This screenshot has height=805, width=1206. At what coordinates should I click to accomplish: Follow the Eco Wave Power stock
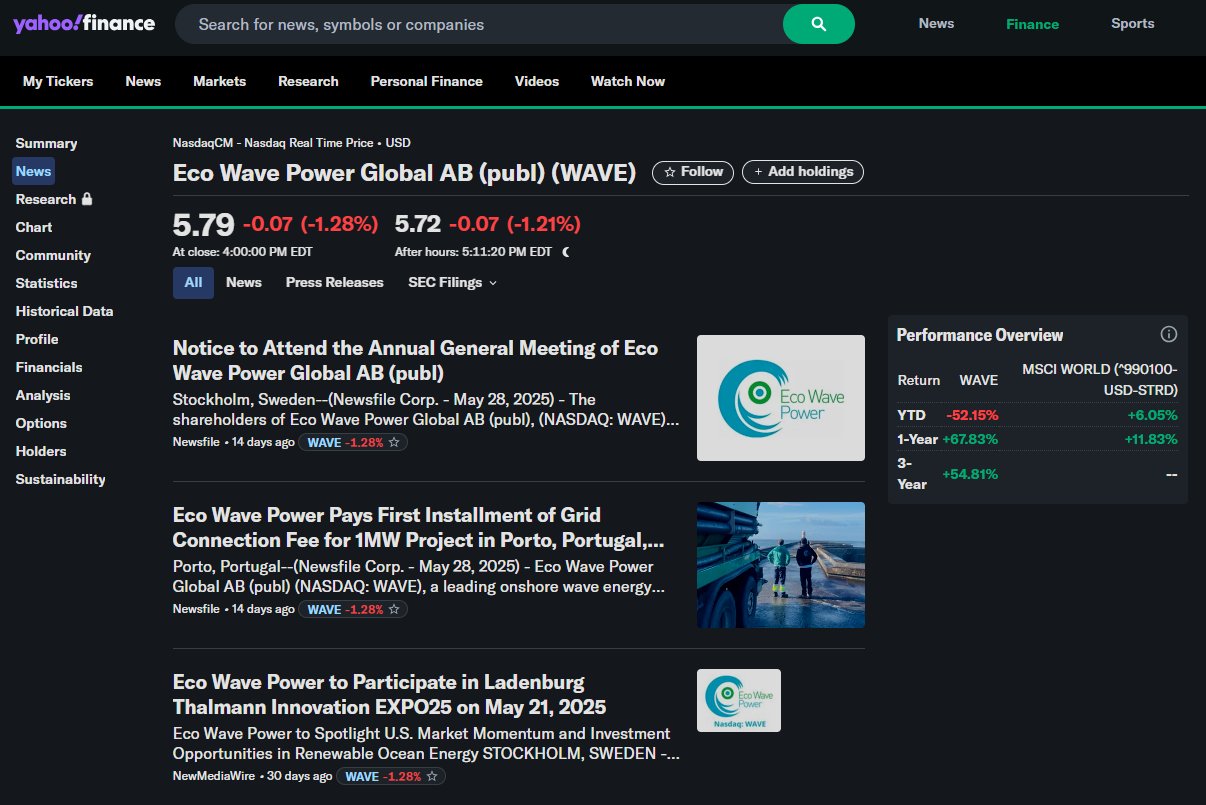693,172
